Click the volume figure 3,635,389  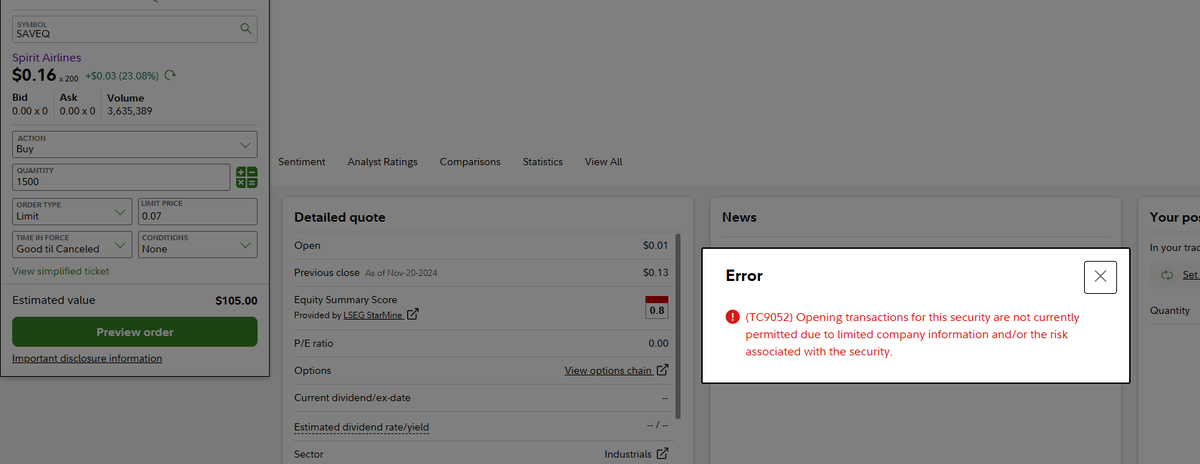129,110
